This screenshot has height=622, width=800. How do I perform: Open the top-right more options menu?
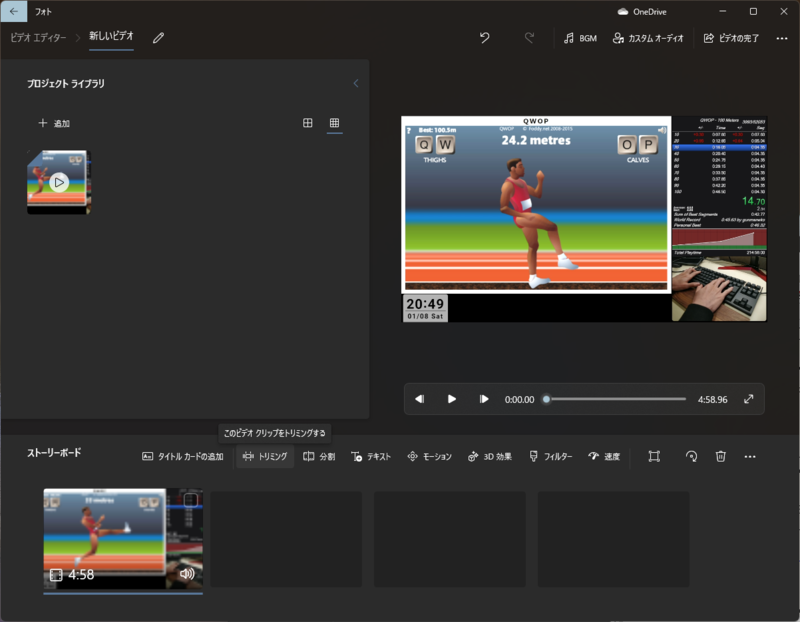click(x=782, y=38)
